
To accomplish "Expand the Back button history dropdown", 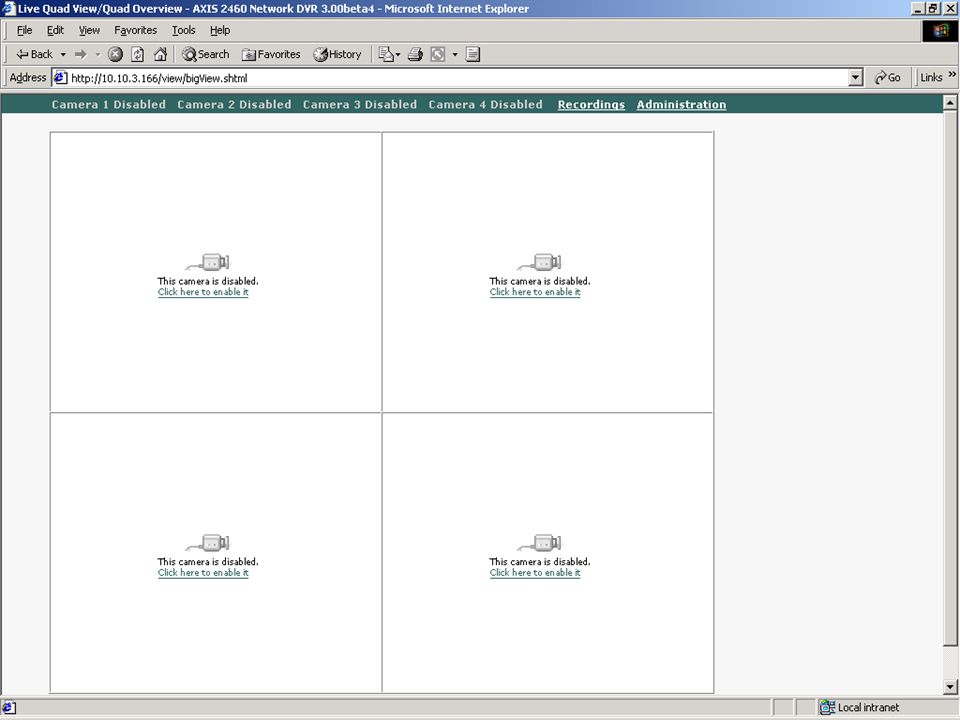I will [63, 54].
